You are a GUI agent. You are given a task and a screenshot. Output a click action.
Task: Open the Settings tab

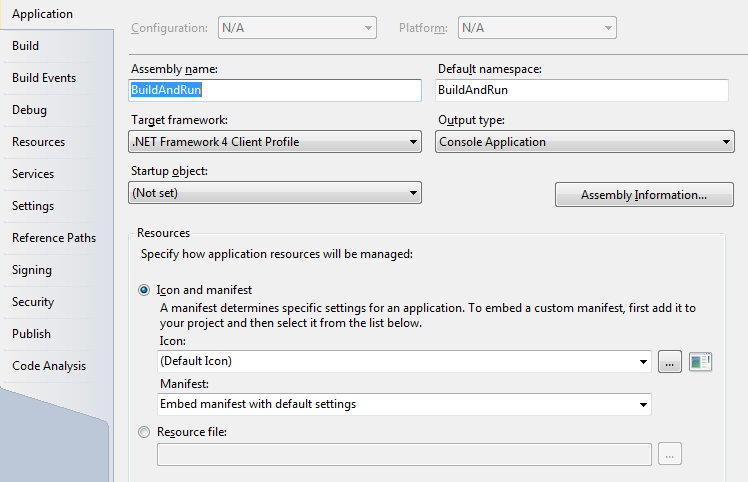click(33, 206)
